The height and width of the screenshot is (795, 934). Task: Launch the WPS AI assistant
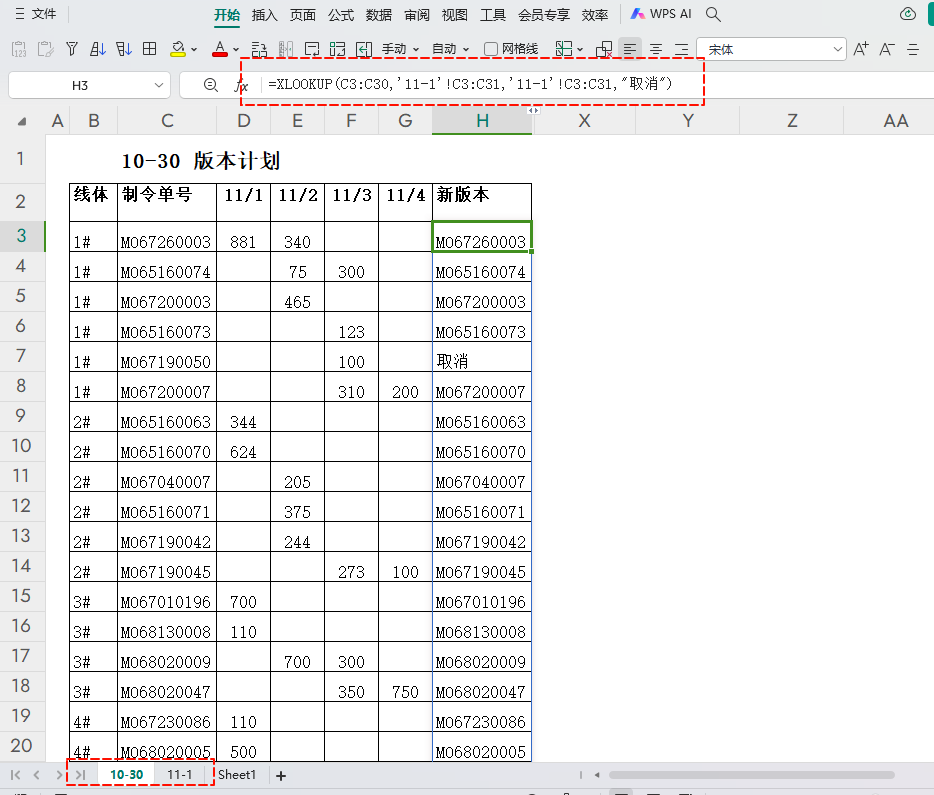661,14
